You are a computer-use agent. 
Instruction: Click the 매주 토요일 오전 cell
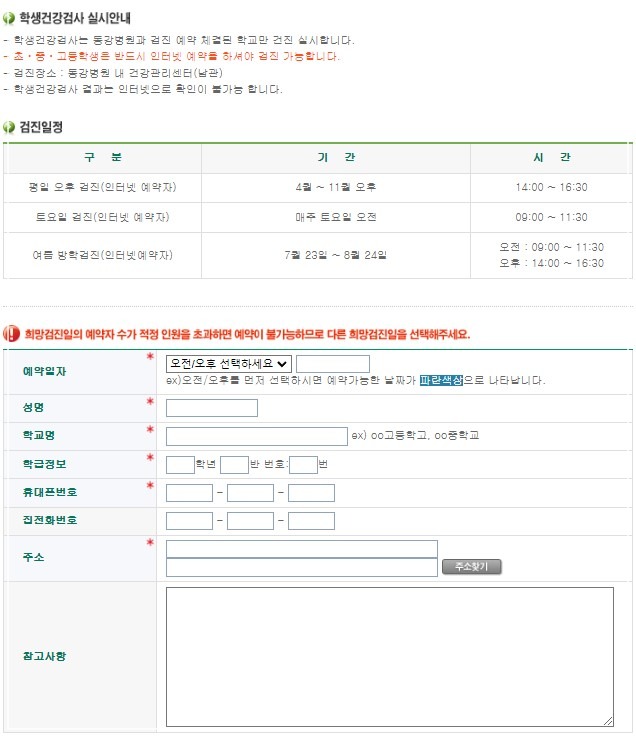336,217
